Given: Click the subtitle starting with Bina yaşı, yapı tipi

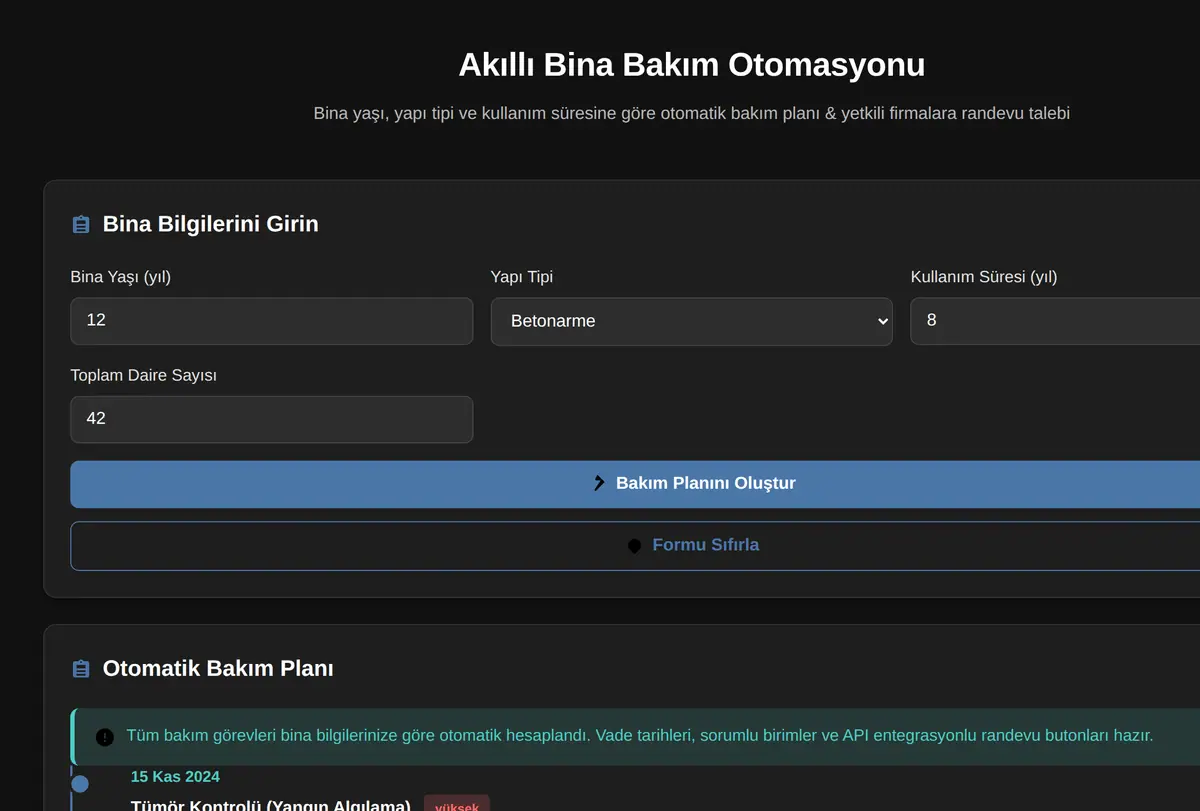Looking at the screenshot, I should [x=691, y=113].
